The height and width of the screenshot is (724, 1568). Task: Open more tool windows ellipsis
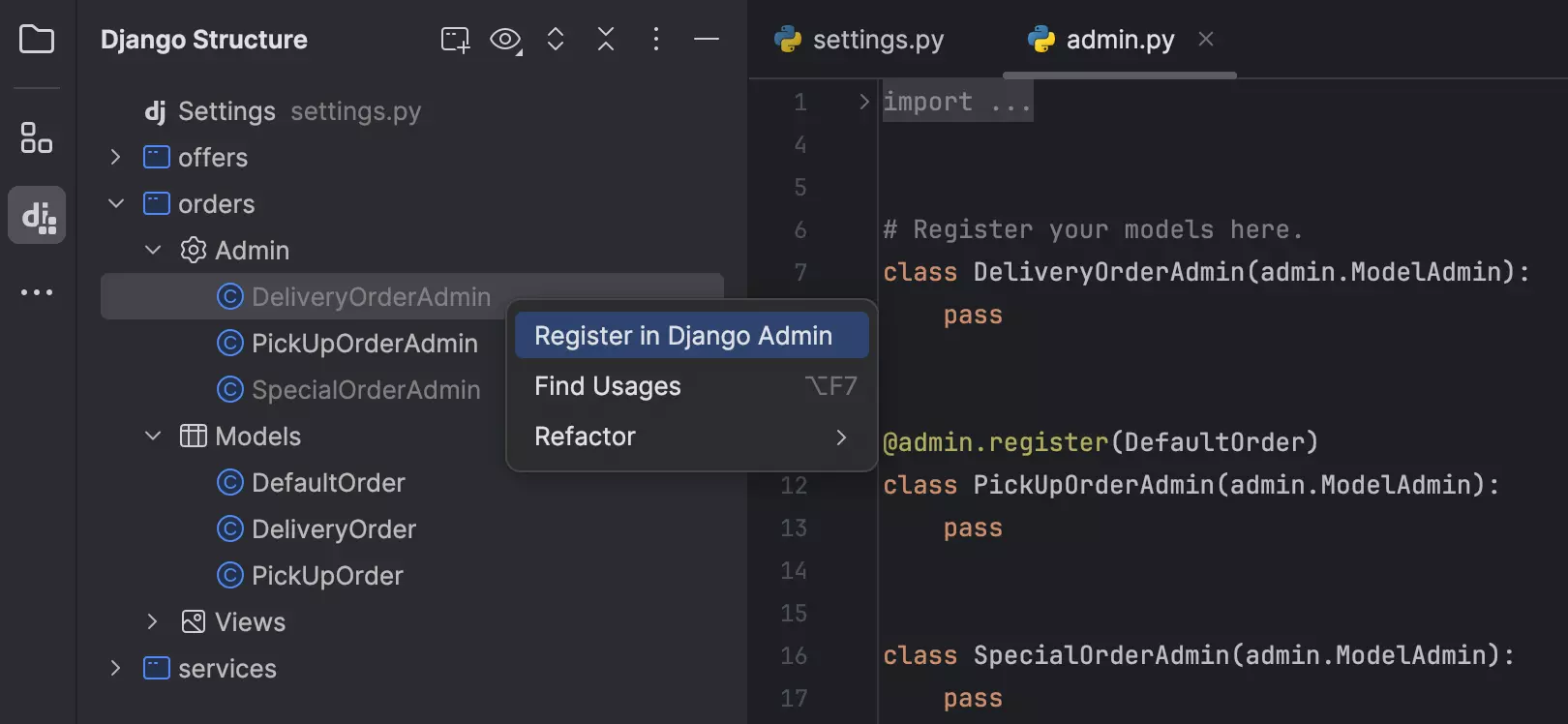pyautogui.click(x=37, y=292)
